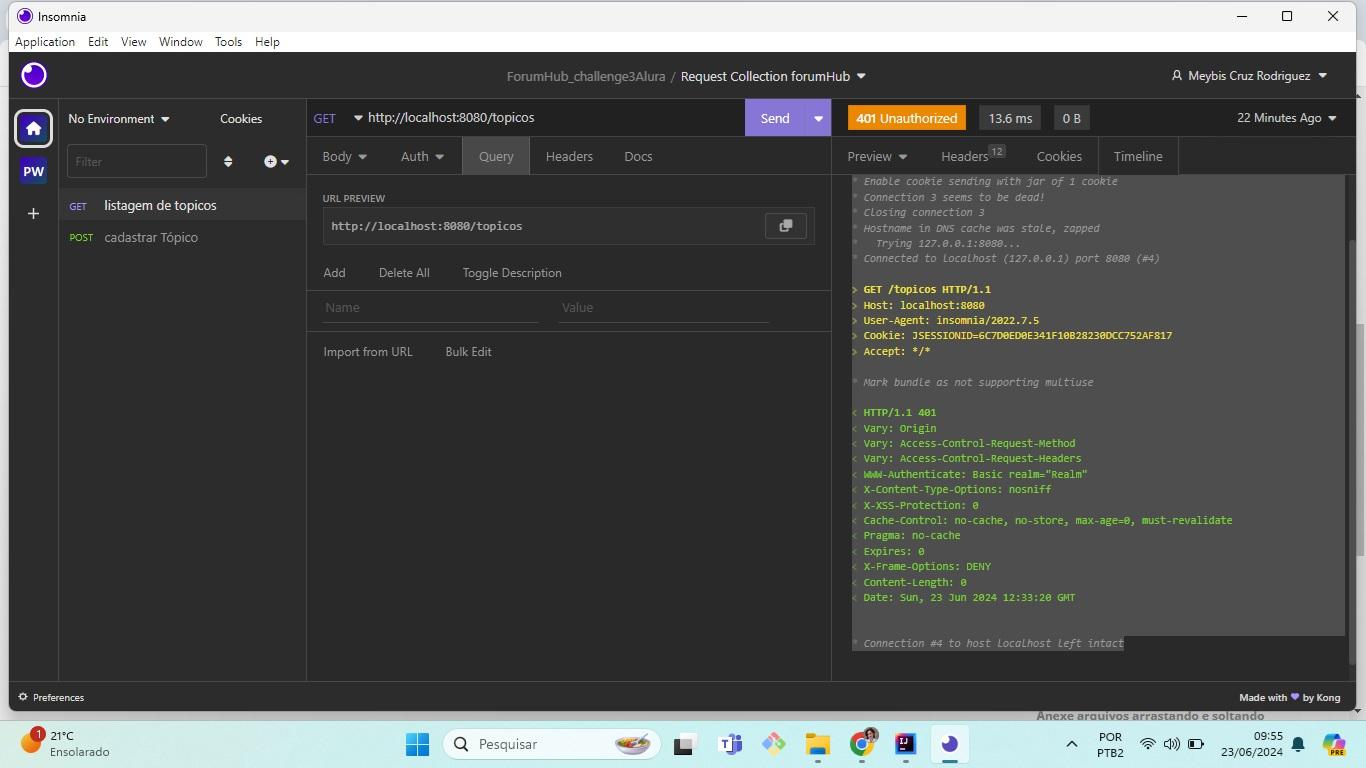Open Cookies manager in sidebar
The image size is (1366, 768).
tap(241, 118)
